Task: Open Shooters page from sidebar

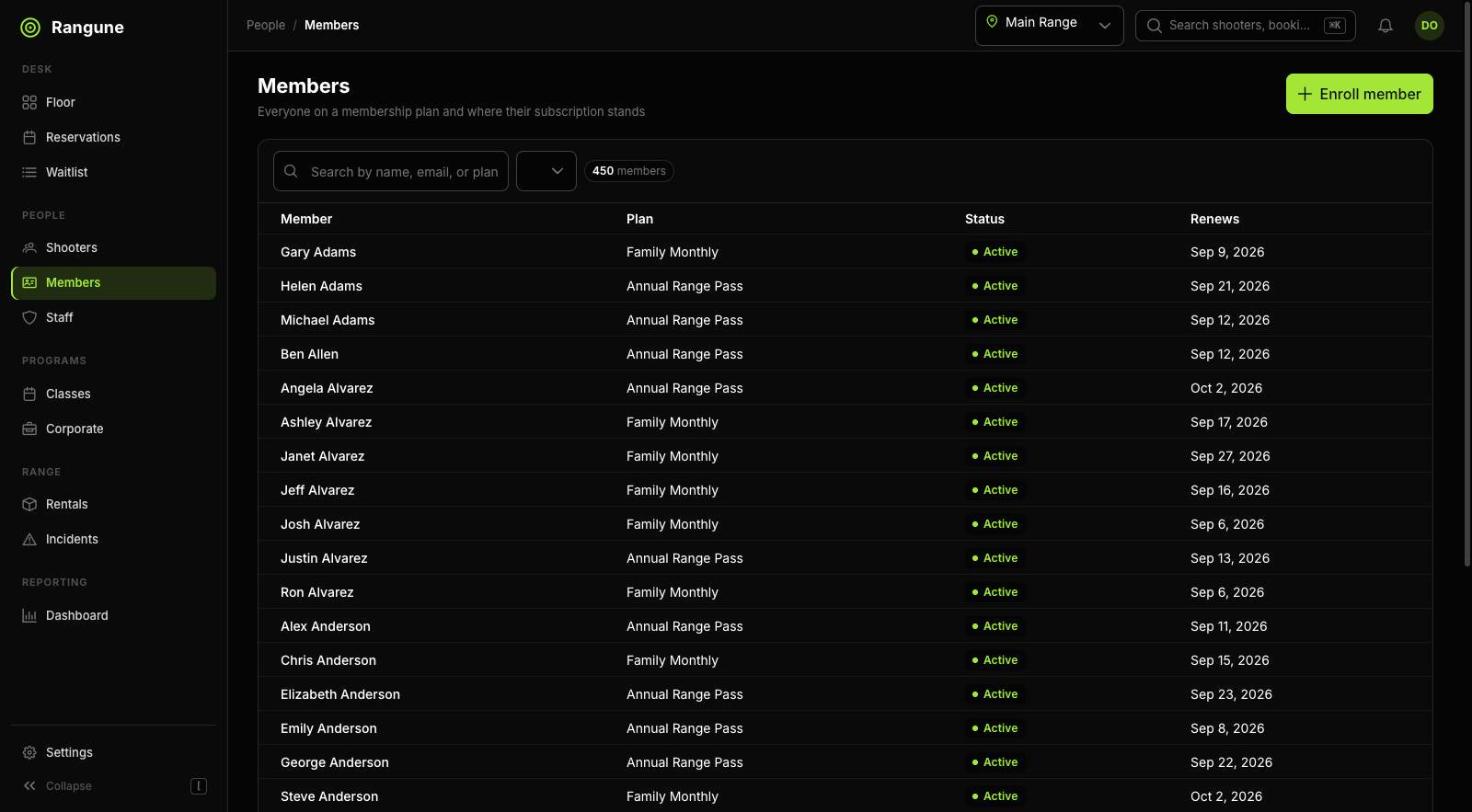Action: 113,247
